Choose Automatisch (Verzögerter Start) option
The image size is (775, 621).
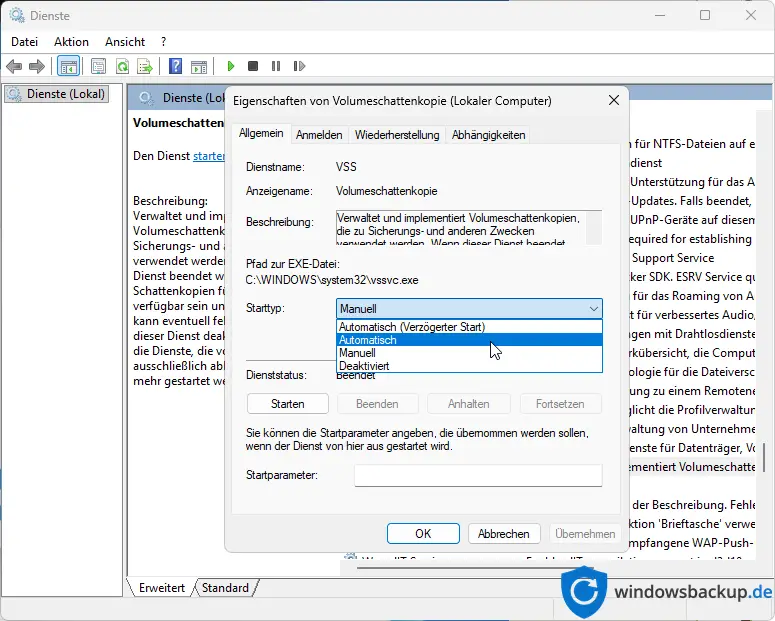coord(470,327)
